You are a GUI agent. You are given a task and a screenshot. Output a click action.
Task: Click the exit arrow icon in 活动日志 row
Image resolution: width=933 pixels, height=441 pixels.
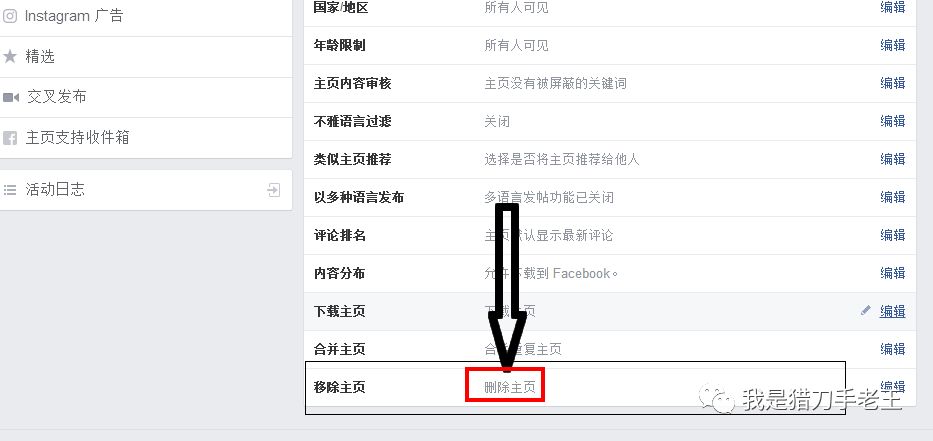[x=273, y=190]
